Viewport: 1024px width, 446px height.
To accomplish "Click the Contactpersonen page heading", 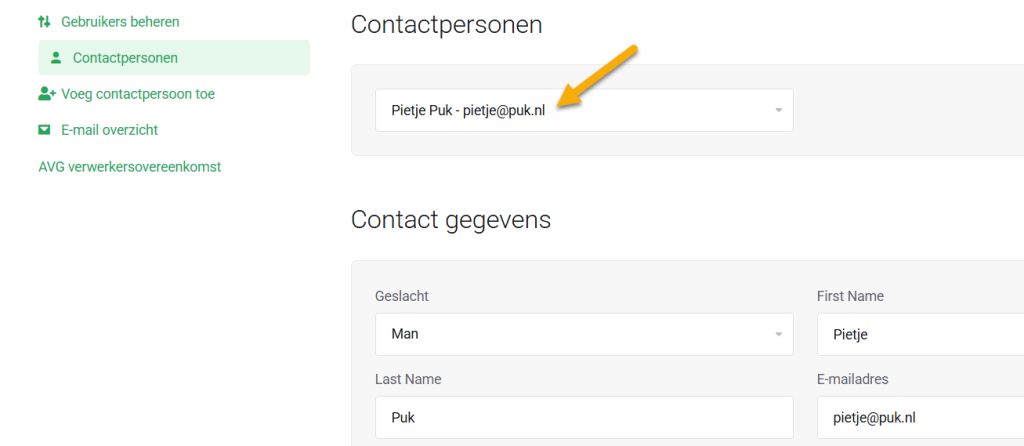I will click(x=446, y=25).
